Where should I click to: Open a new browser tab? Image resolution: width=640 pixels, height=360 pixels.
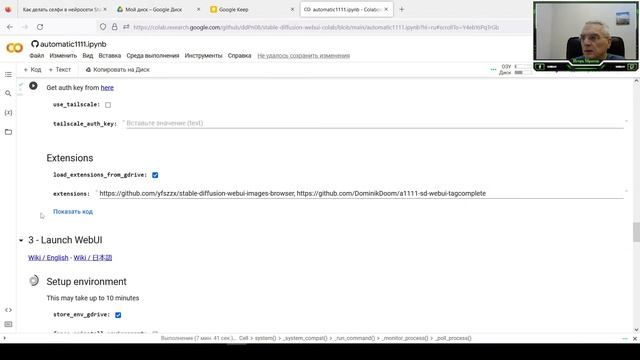pos(402,9)
